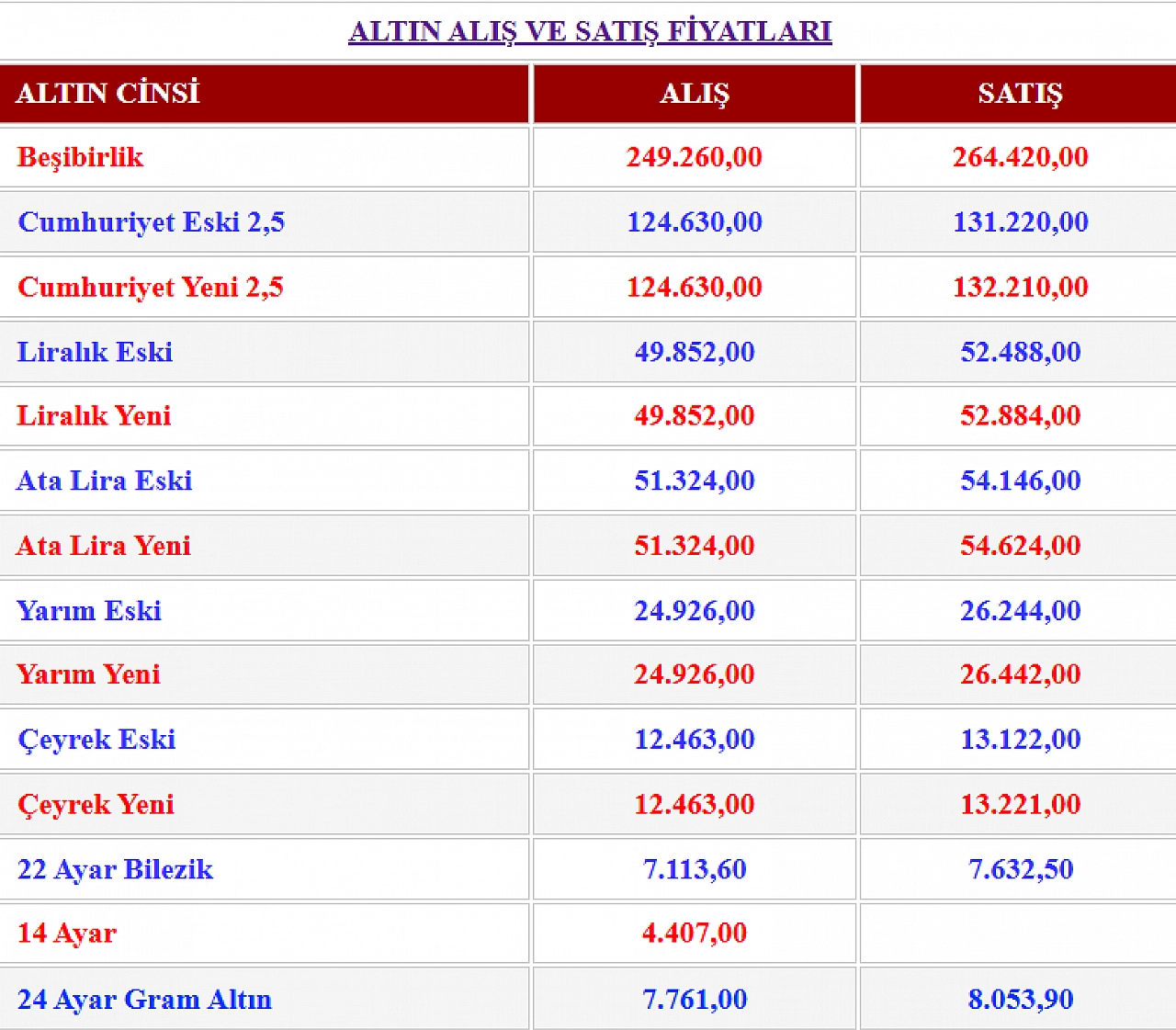Select the Cumhuriyet Eski 2,5 label
Image resolution: width=1176 pixels, height=1030 pixels.
pos(152,222)
